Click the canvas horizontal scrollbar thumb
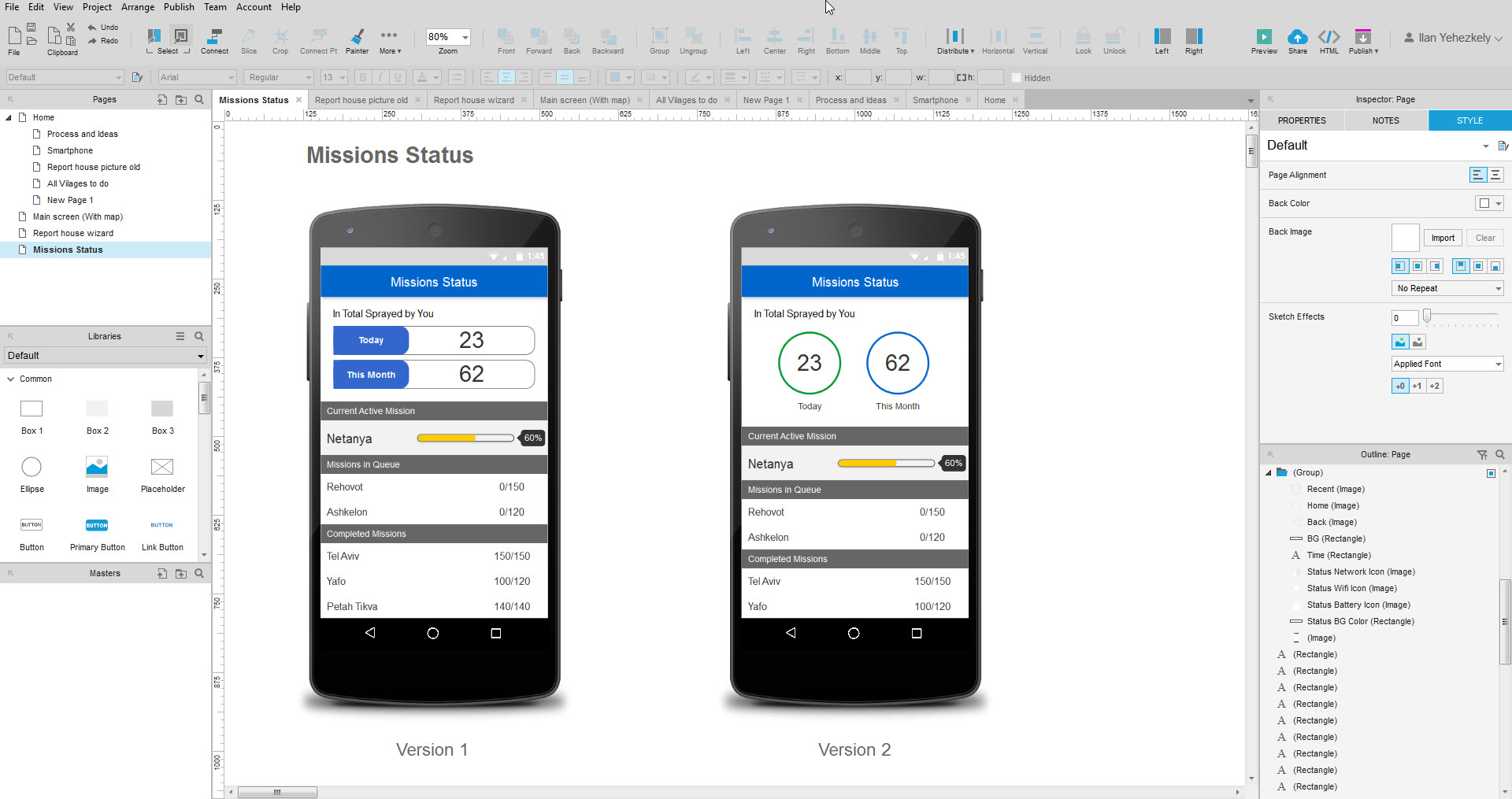The image size is (1512, 799). click(277, 792)
